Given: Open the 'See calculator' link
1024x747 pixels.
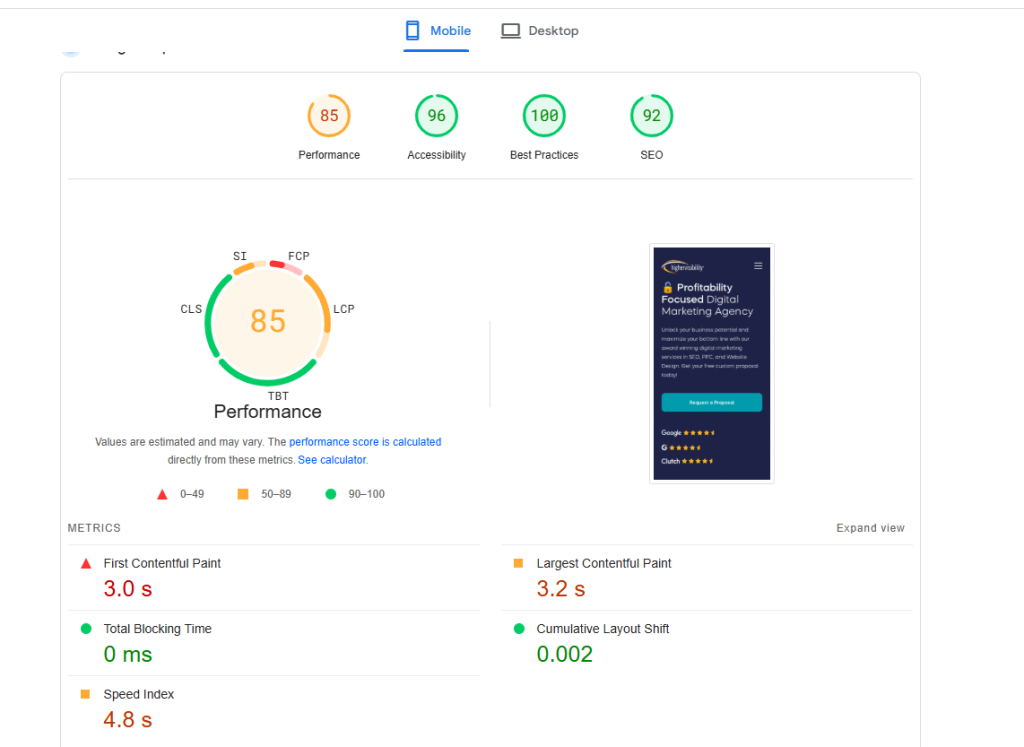Looking at the screenshot, I should [332, 460].
